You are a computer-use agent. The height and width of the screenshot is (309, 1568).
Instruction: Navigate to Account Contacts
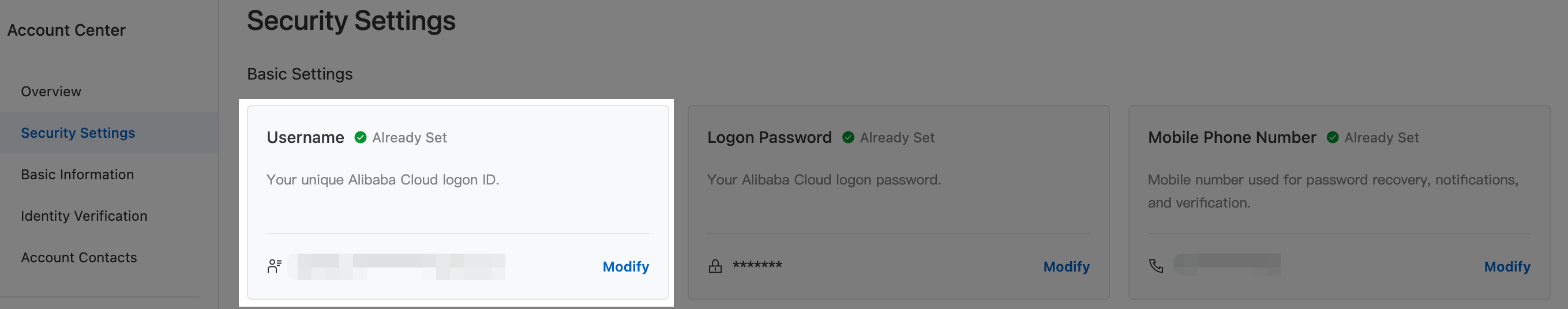click(79, 257)
